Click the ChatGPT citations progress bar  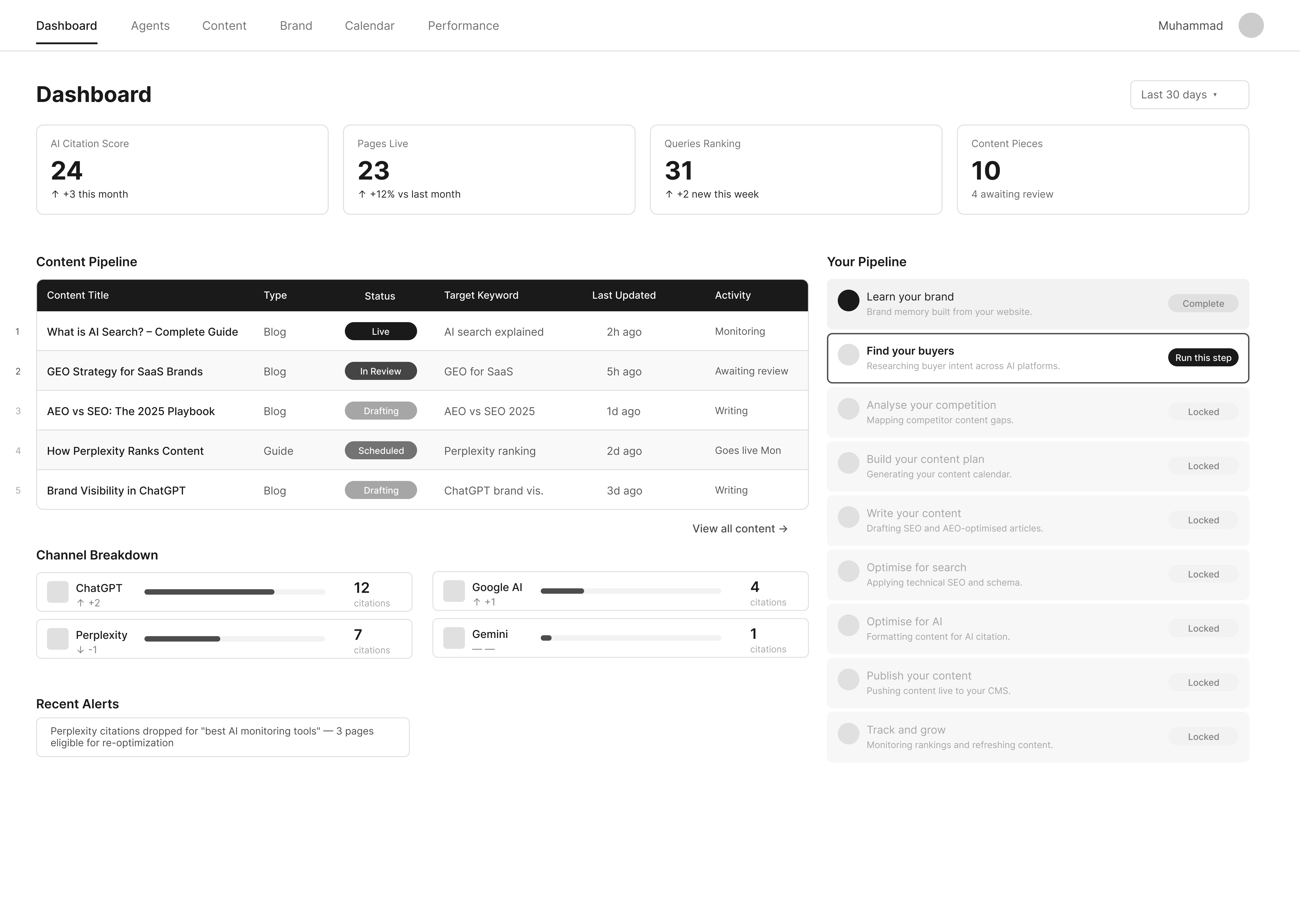pyautogui.click(x=234, y=592)
